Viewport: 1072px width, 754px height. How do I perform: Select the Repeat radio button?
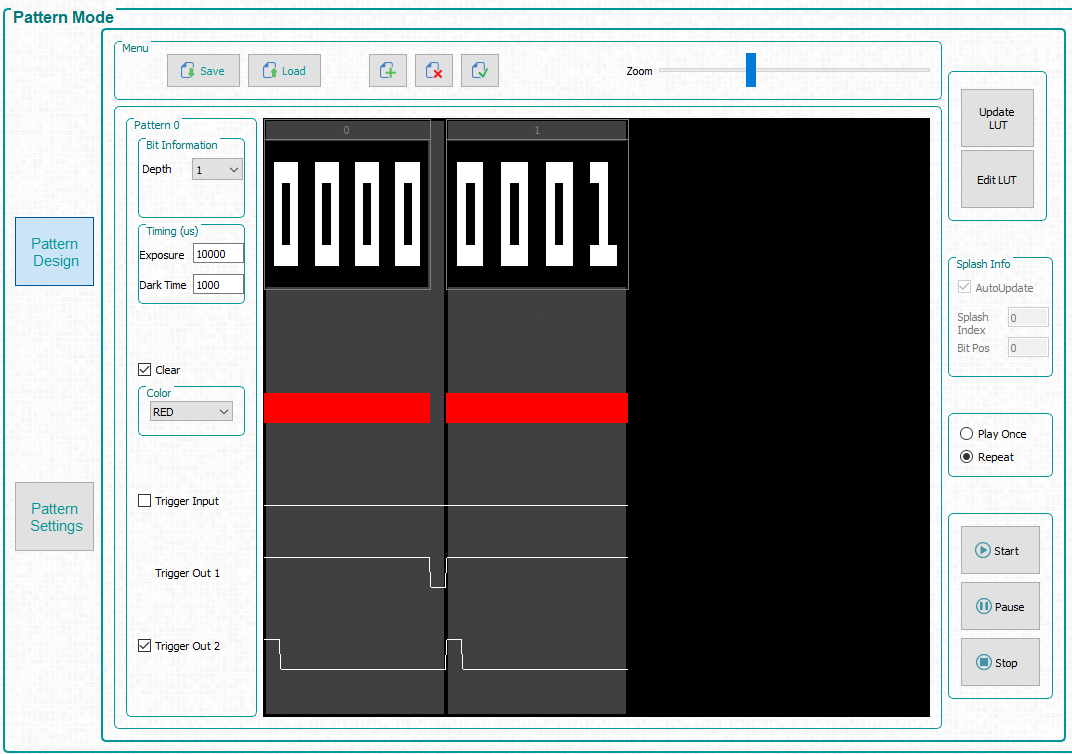click(x=966, y=457)
